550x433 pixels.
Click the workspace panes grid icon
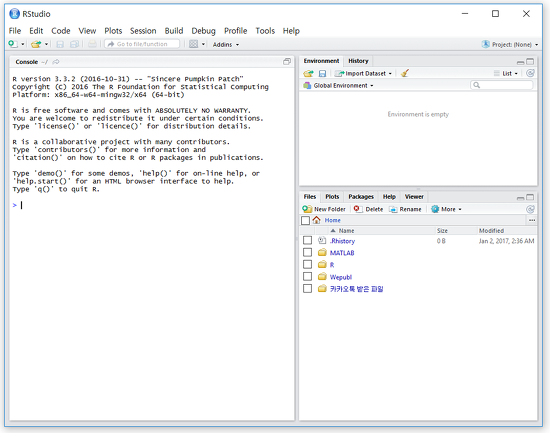tap(193, 44)
